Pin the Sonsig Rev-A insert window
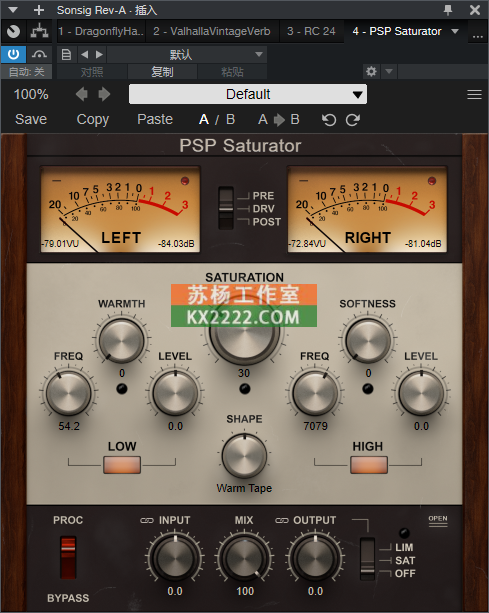 448,10
